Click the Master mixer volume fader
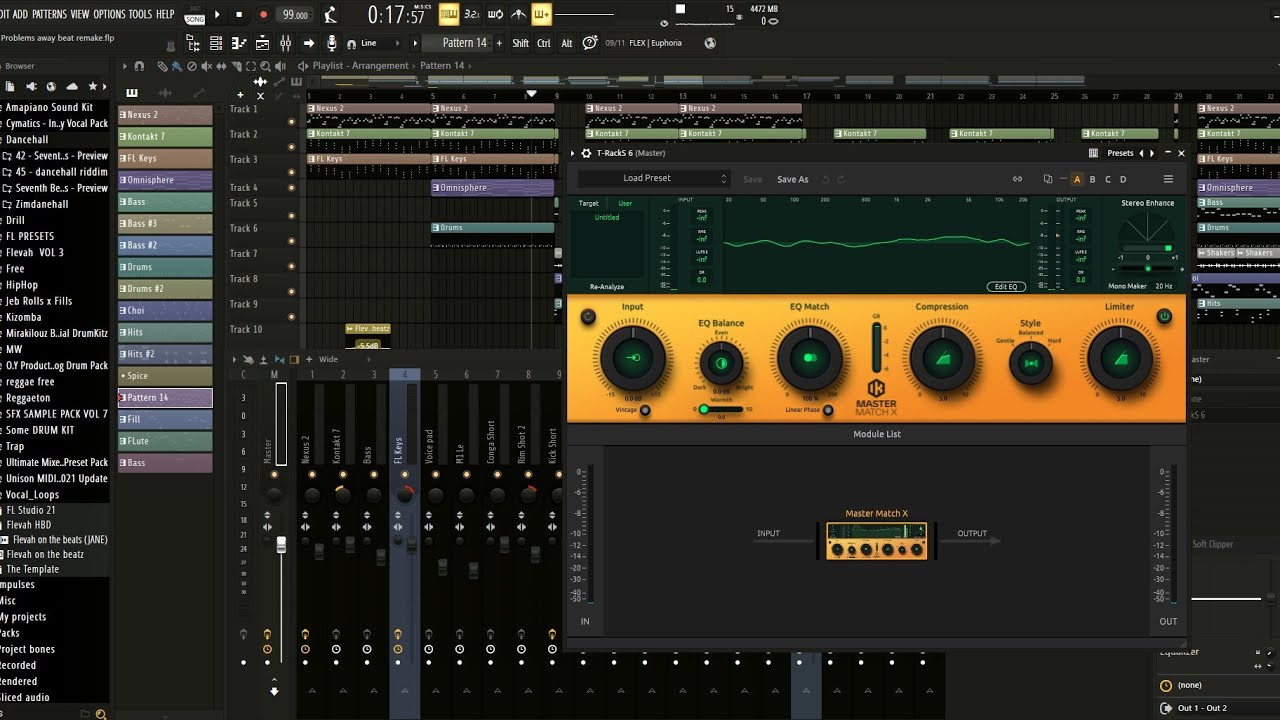 point(282,545)
